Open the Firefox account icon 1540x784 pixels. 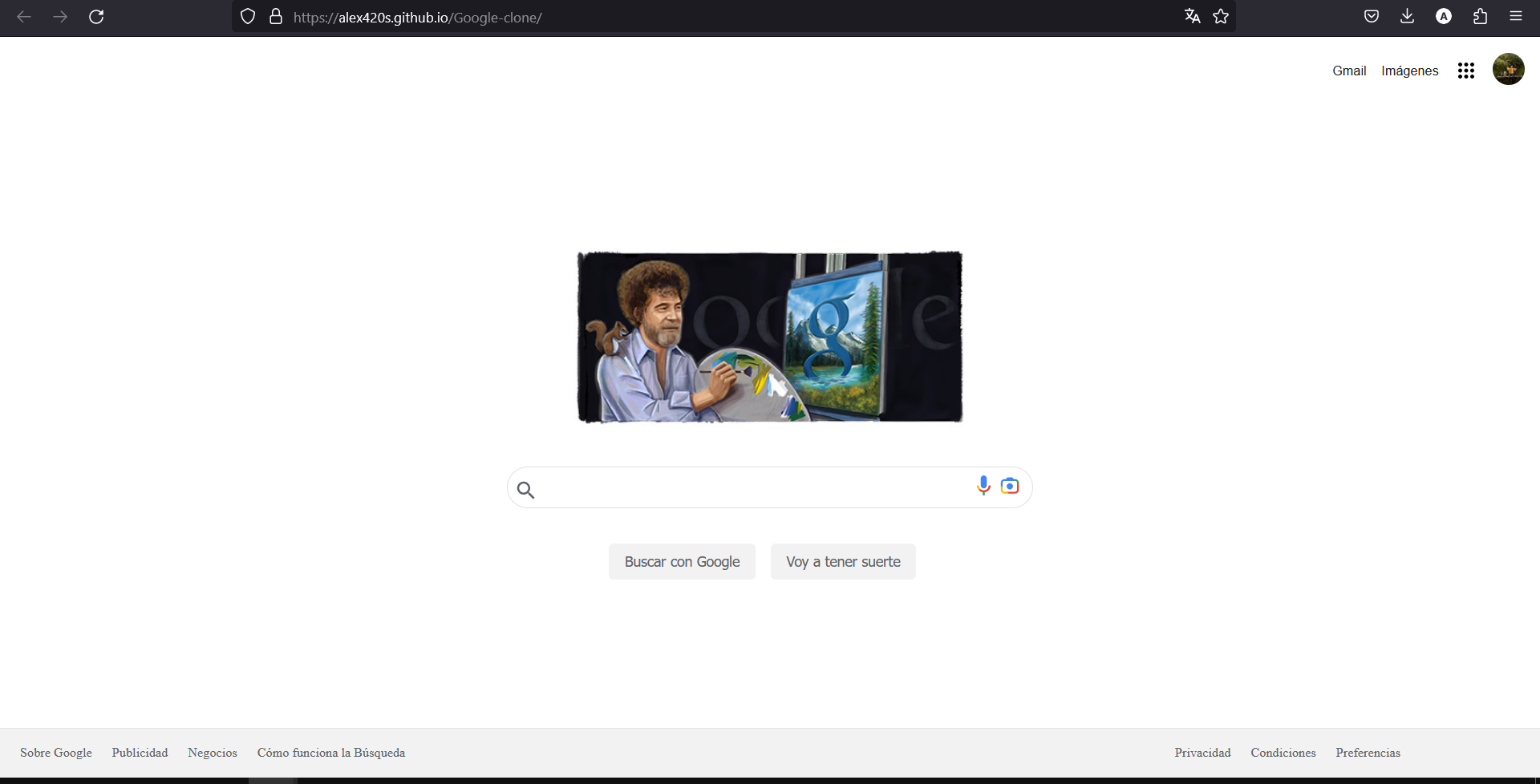pyautogui.click(x=1444, y=16)
